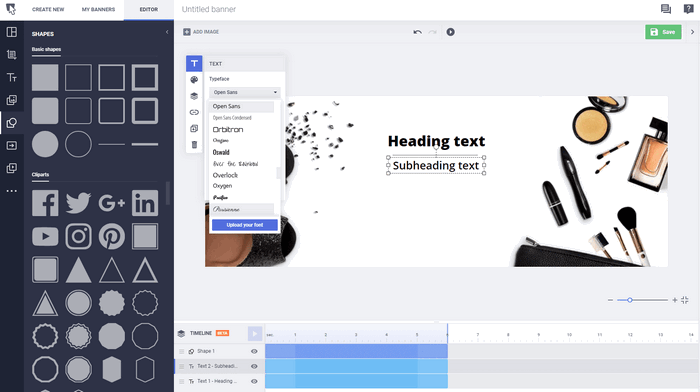This screenshot has width=700, height=392.
Task: Insert the Facebook clipart
Action: pos(45,203)
